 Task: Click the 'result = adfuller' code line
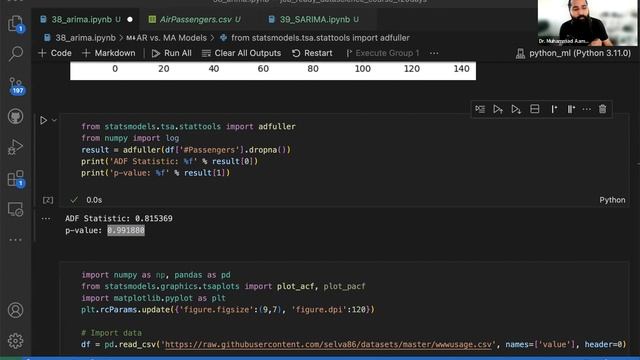(186, 150)
